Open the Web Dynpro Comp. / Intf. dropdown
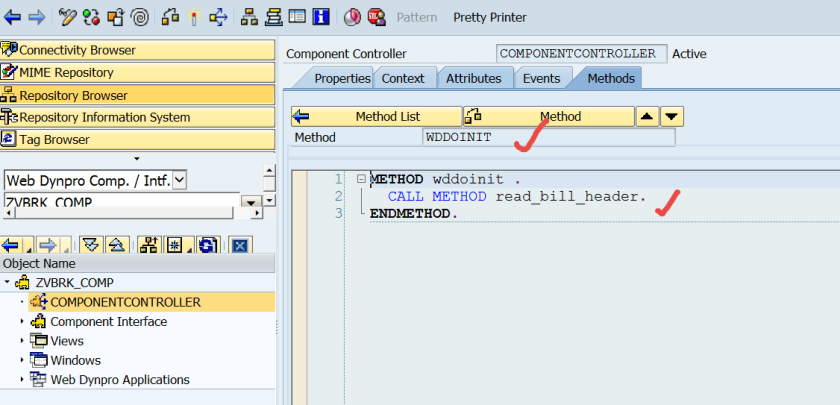The width and height of the screenshot is (840, 405). [x=180, y=181]
